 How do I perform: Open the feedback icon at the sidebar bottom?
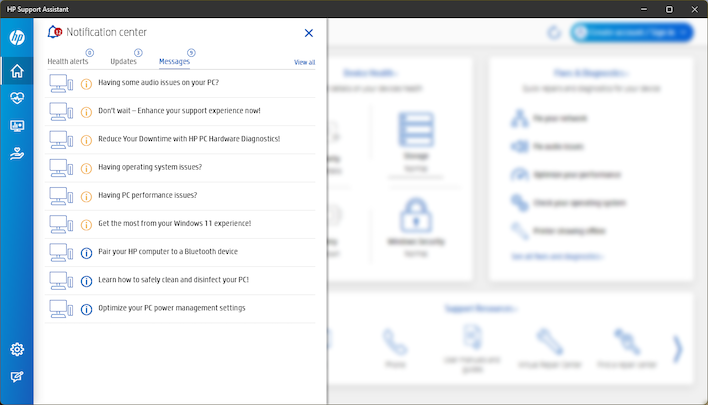tap(17, 377)
